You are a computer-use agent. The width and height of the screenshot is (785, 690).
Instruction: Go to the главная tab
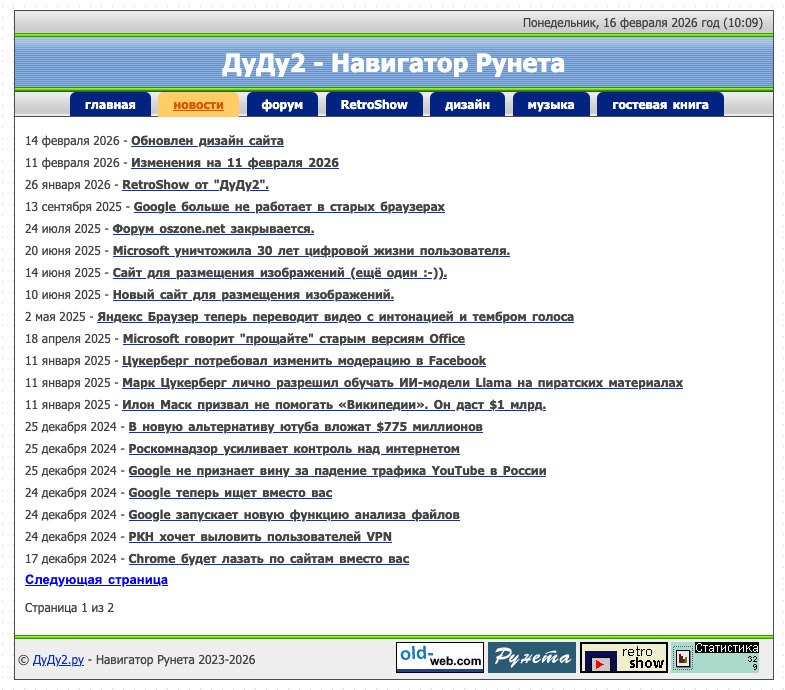coord(110,105)
